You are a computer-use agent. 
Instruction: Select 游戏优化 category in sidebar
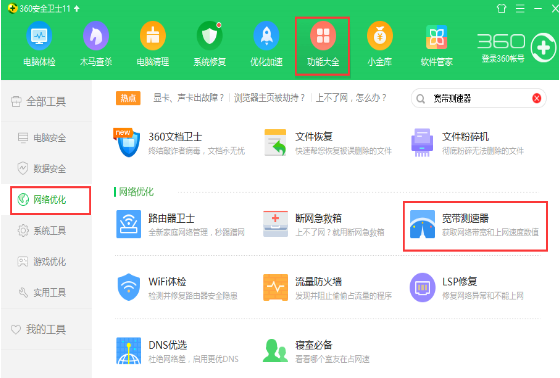pos(46,262)
